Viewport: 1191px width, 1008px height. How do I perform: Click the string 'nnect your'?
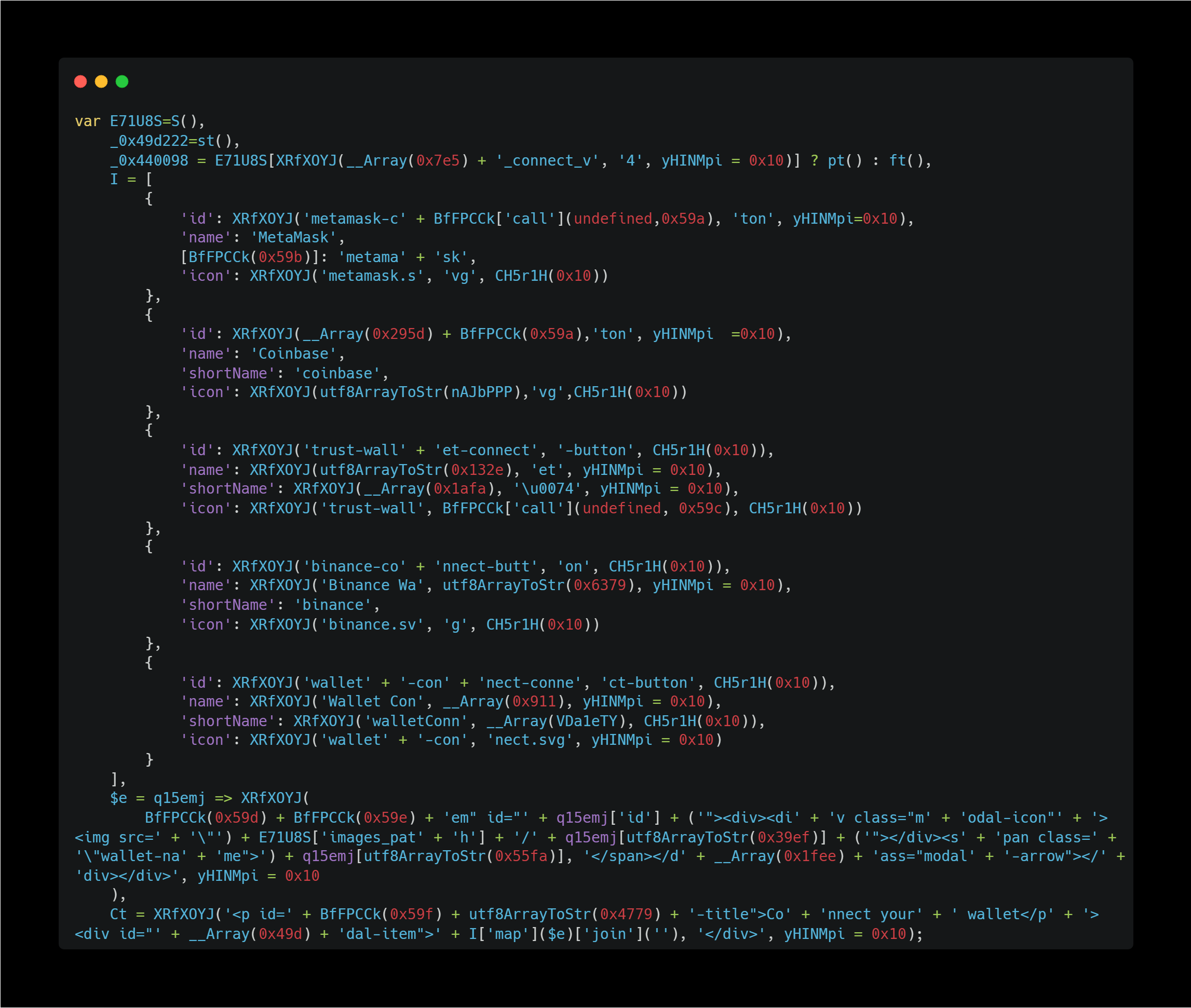[x=872, y=914]
